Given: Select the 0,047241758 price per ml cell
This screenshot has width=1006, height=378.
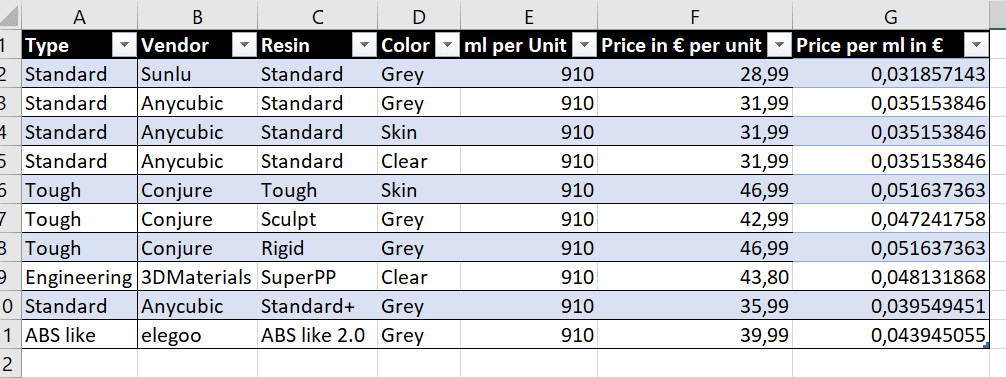Looking at the screenshot, I should coord(891,219).
